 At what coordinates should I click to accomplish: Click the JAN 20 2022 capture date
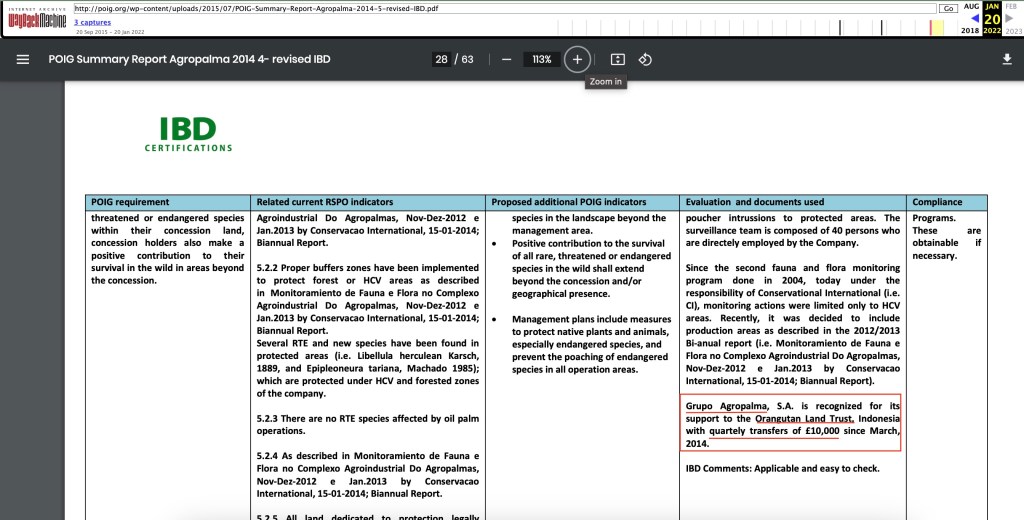(992, 17)
